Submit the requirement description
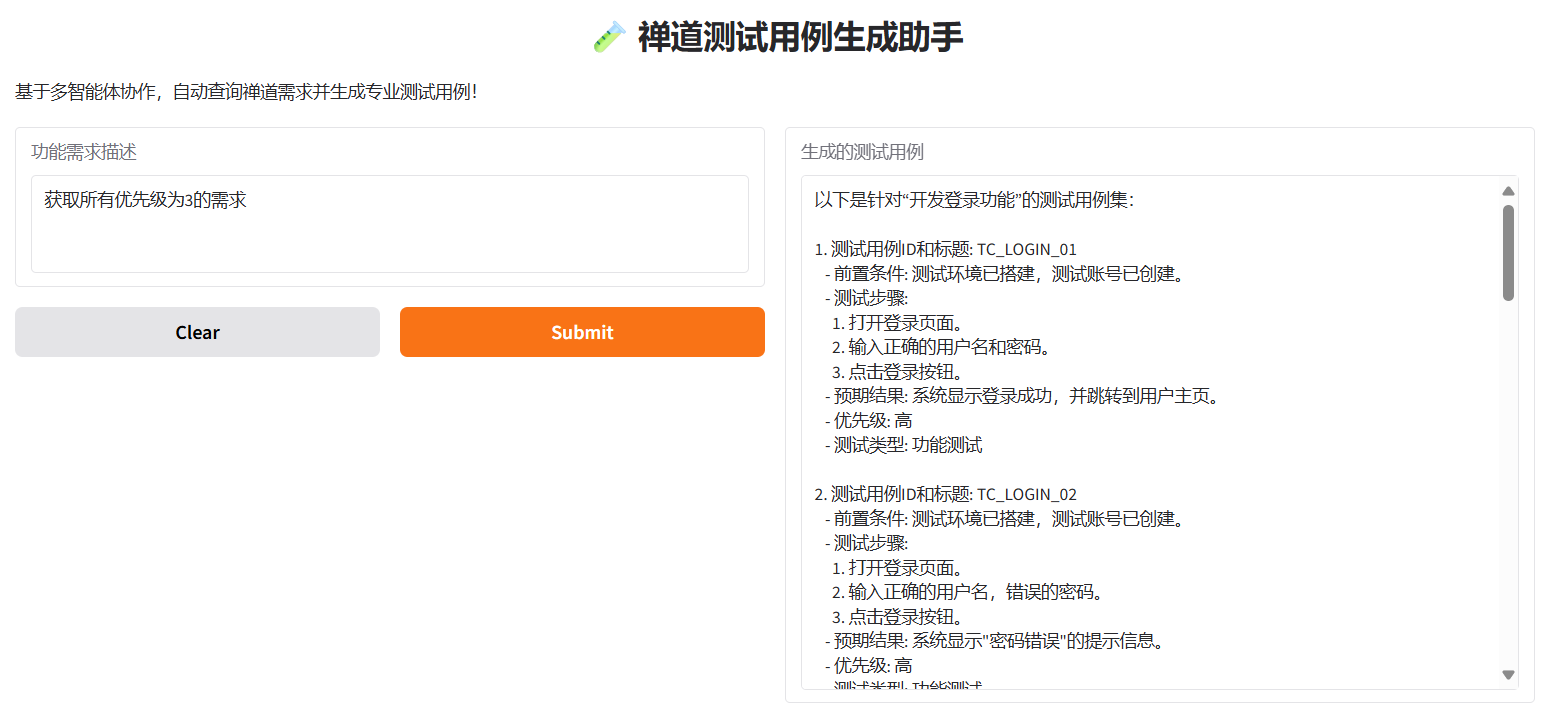Image resolution: width=1551 pixels, height=721 pixels. (582, 332)
